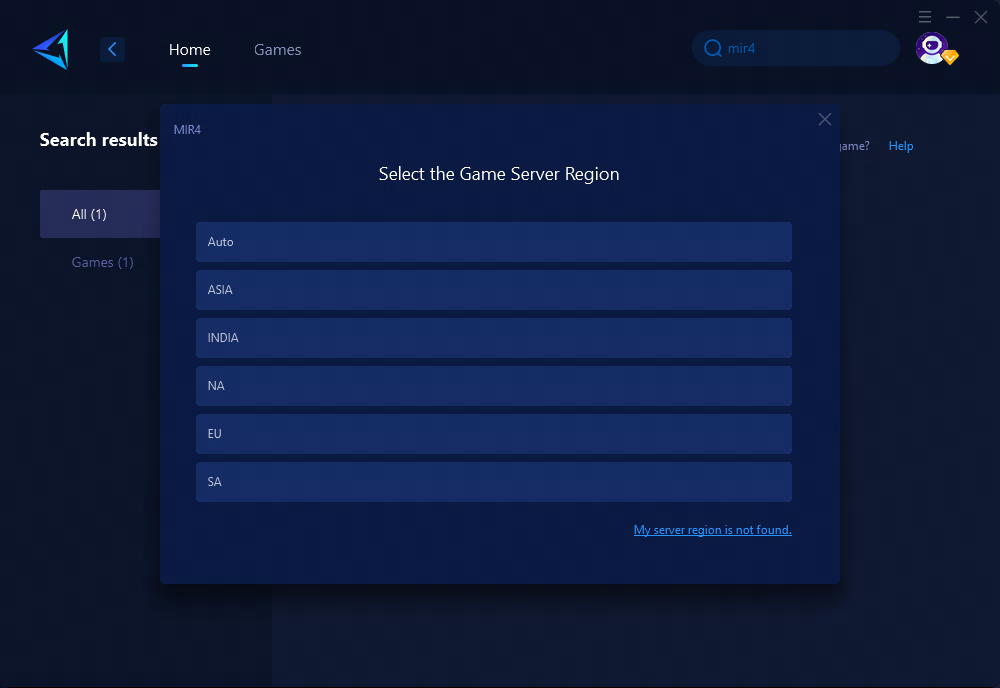This screenshot has height=688, width=1000.
Task: Switch to the Games tab
Action: pyautogui.click(x=277, y=50)
